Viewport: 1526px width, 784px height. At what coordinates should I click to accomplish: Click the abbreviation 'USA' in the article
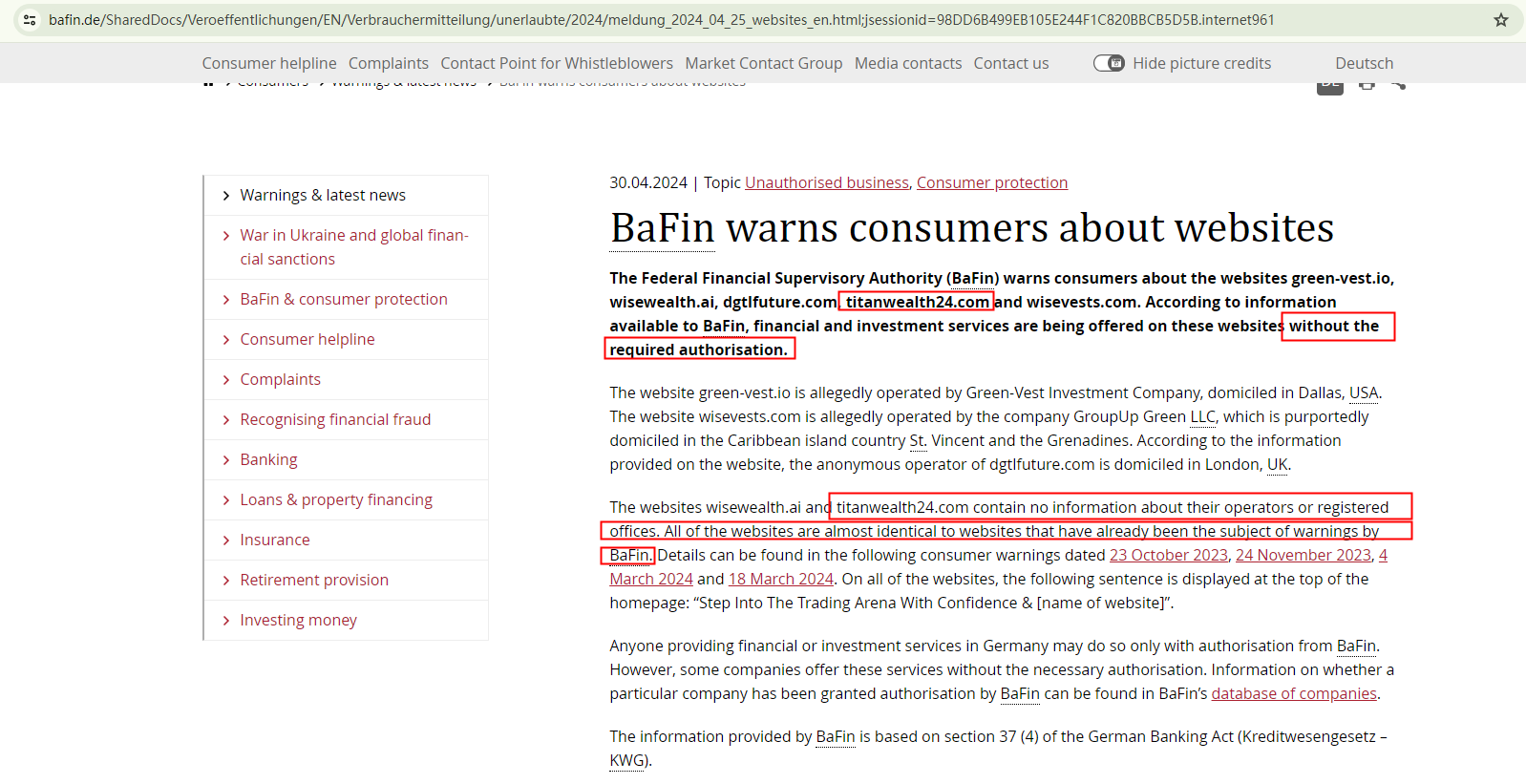[x=1364, y=392]
